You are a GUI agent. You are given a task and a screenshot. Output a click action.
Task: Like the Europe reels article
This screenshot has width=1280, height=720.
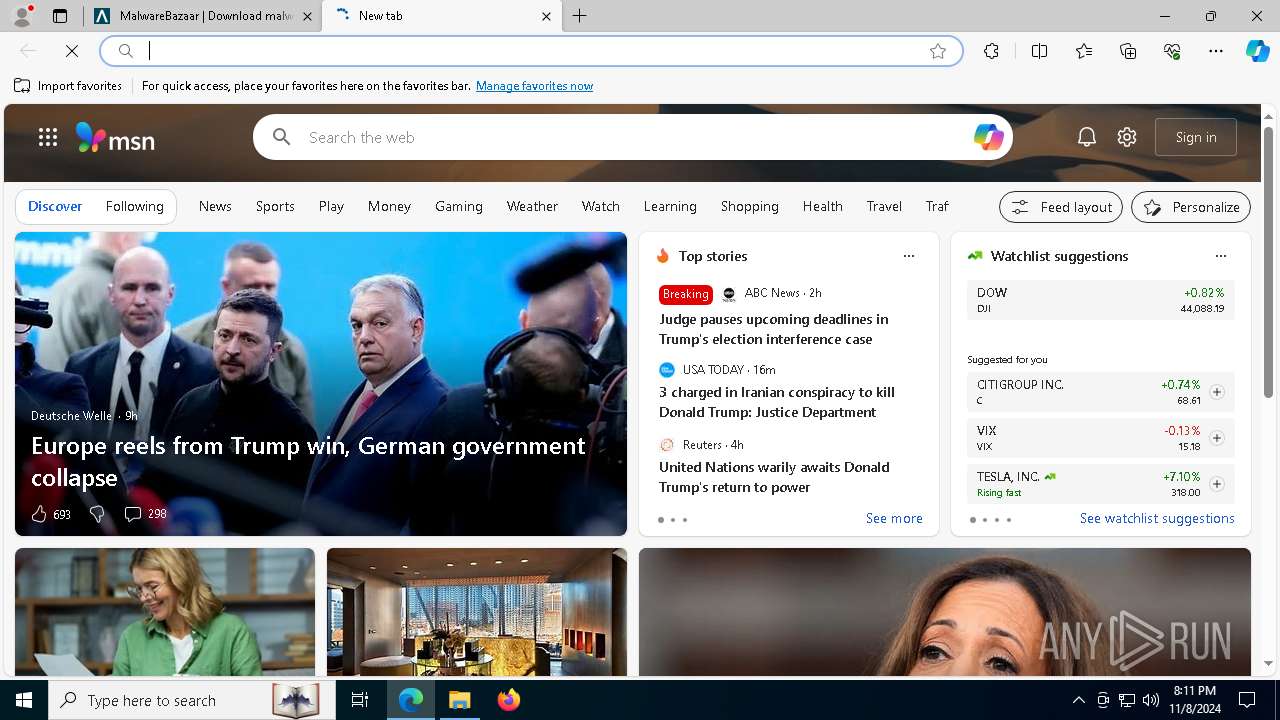[39, 514]
